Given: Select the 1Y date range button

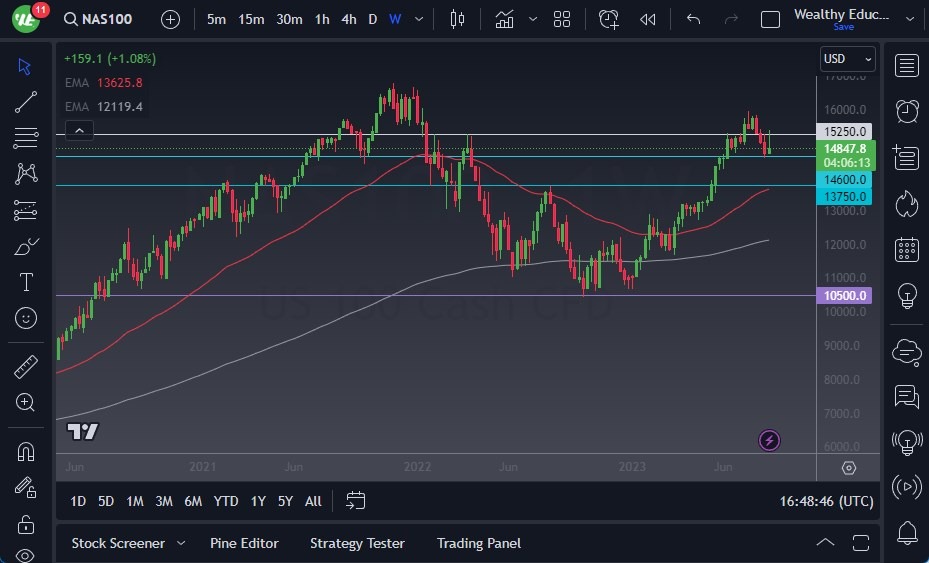Looking at the screenshot, I should 258,501.
